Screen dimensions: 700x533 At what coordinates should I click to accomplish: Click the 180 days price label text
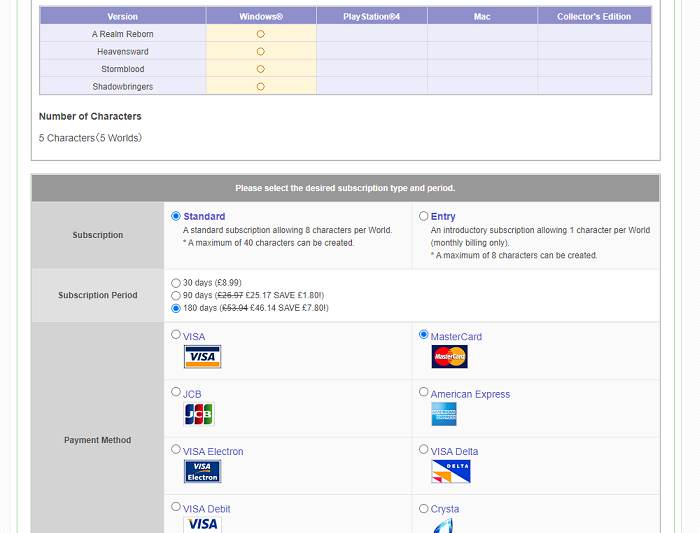[256, 308]
